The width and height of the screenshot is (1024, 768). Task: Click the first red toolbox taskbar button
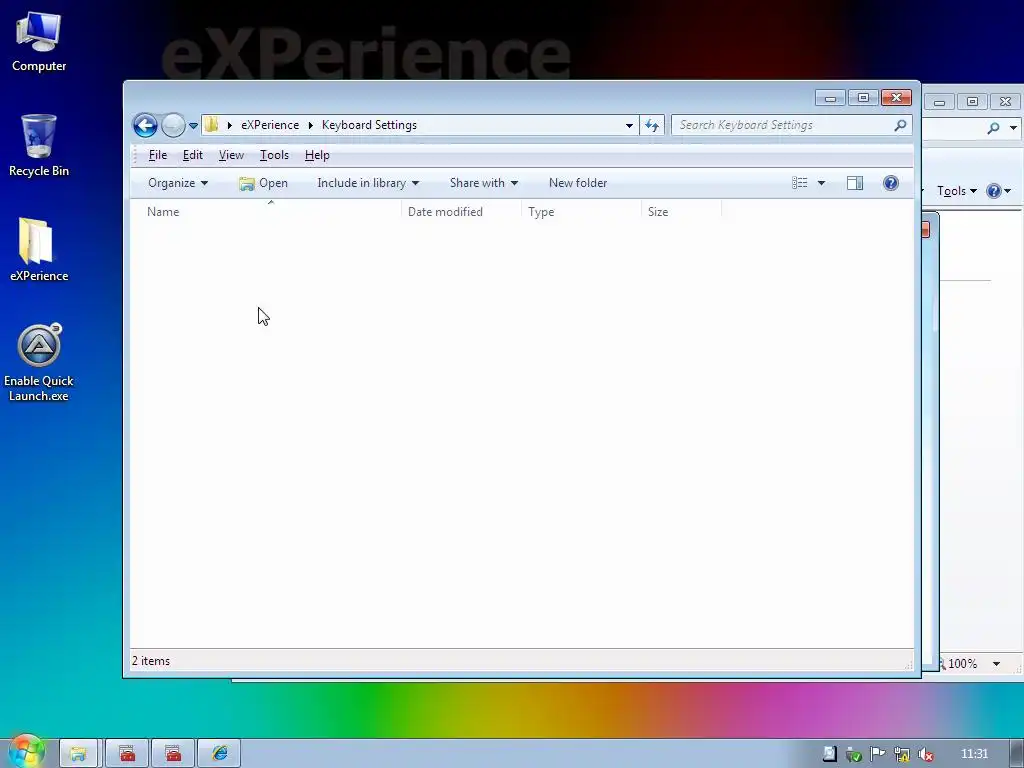pyautogui.click(x=127, y=754)
